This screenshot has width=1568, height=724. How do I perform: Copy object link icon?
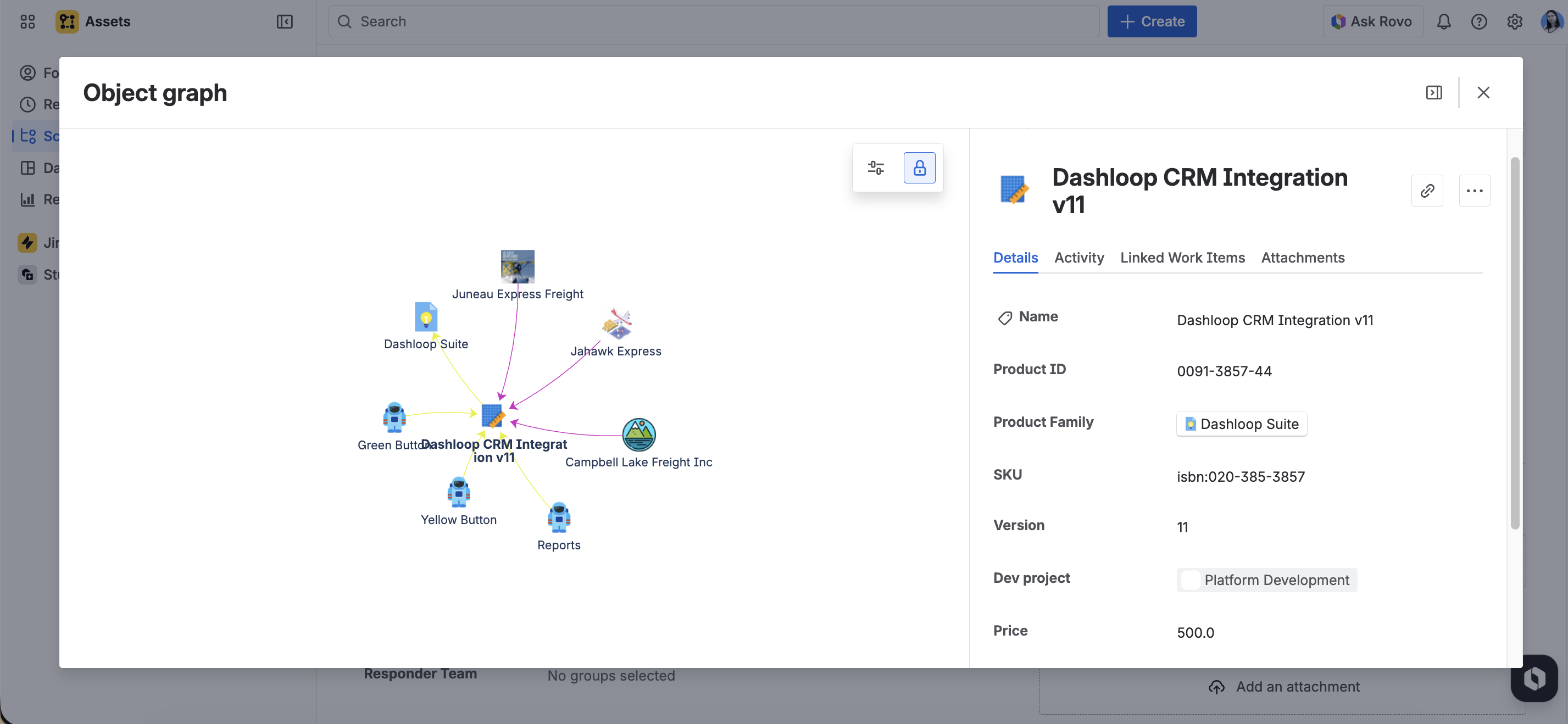pyautogui.click(x=1426, y=191)
